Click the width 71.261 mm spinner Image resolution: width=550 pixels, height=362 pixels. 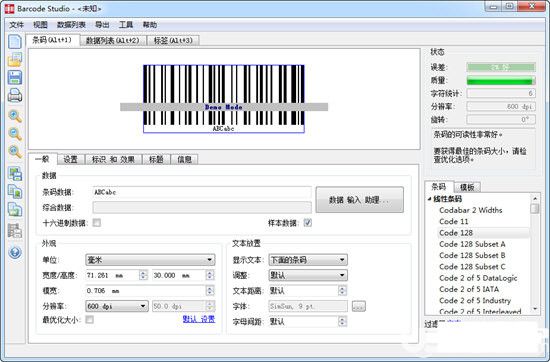(x=143, y=275)
